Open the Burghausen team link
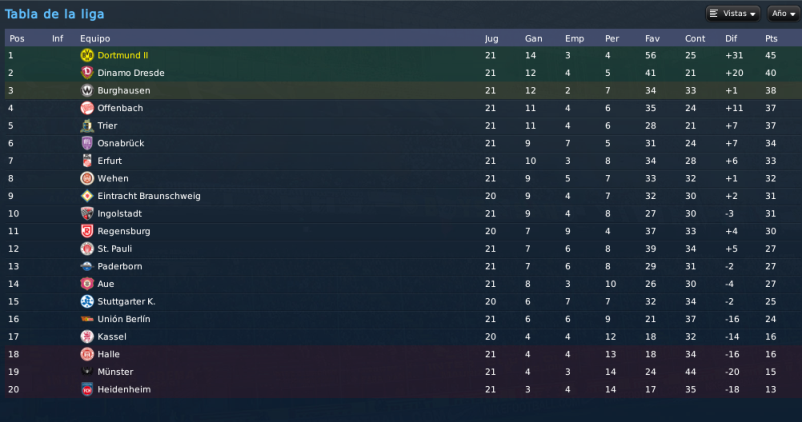The image size is (802, 422). click(124, 91)
